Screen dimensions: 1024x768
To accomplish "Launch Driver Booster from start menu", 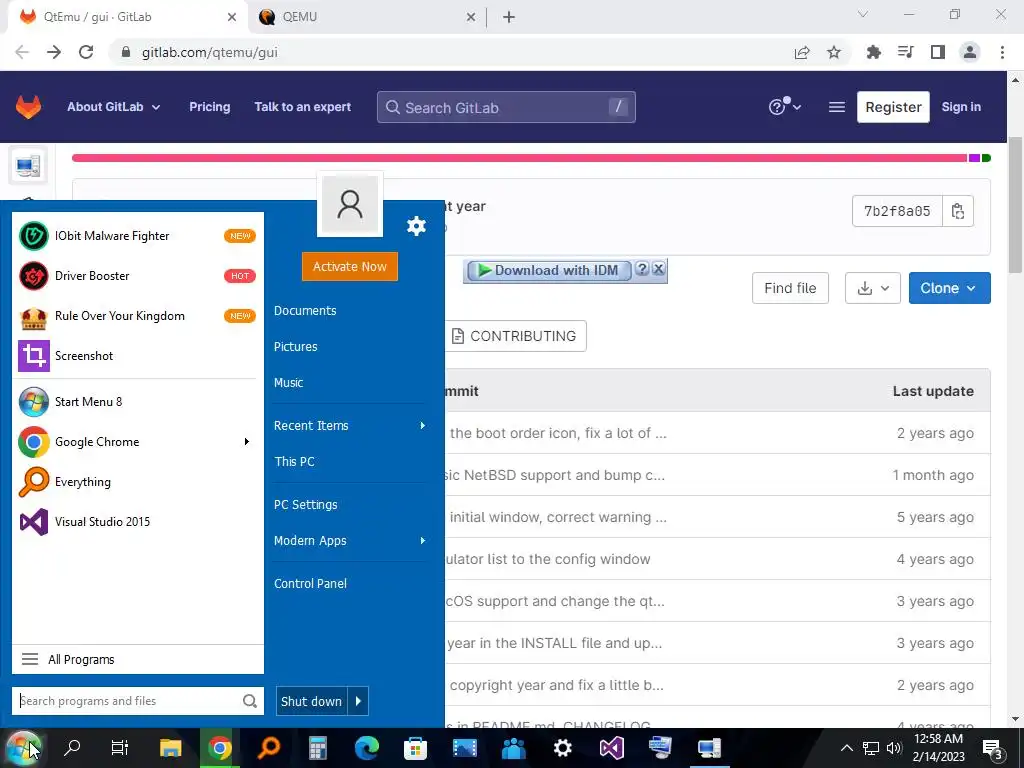I will [138, 276].
